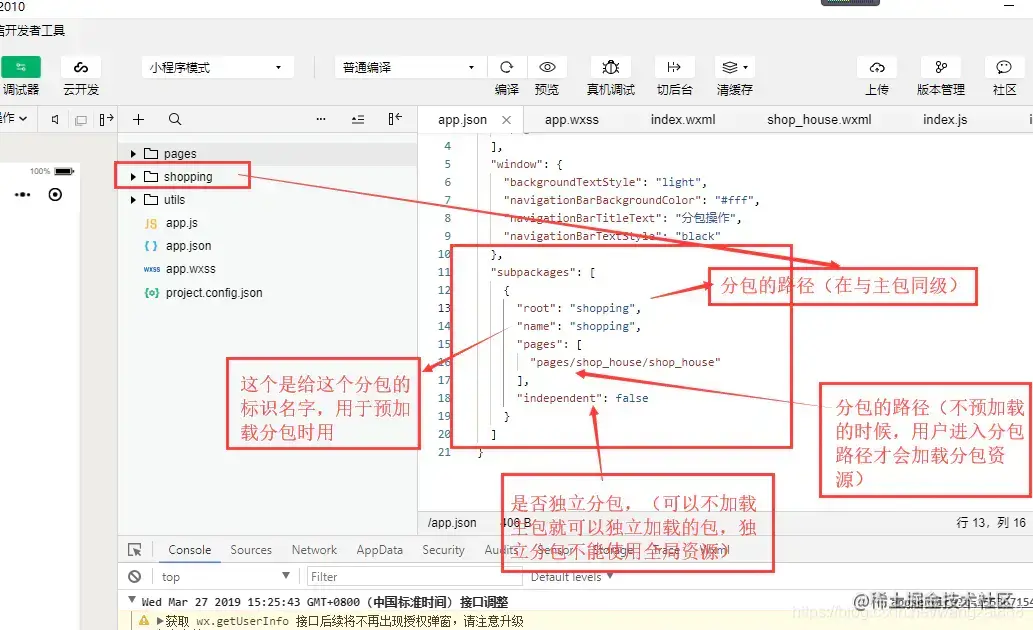Image resolution: width=1033 pixels, height=630 pixels.
Task: Close the app.json editor tab
Action: 506,120
